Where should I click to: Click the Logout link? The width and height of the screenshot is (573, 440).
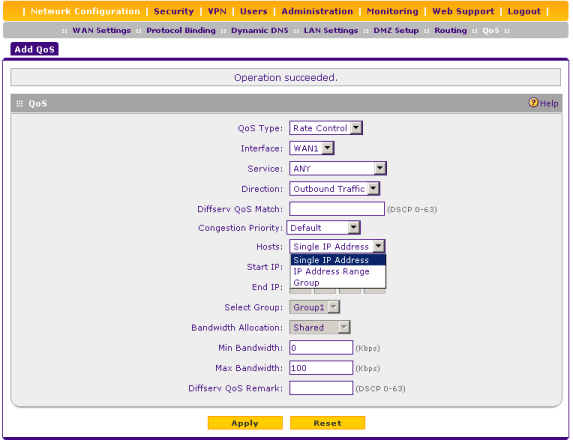click(524, 11)
